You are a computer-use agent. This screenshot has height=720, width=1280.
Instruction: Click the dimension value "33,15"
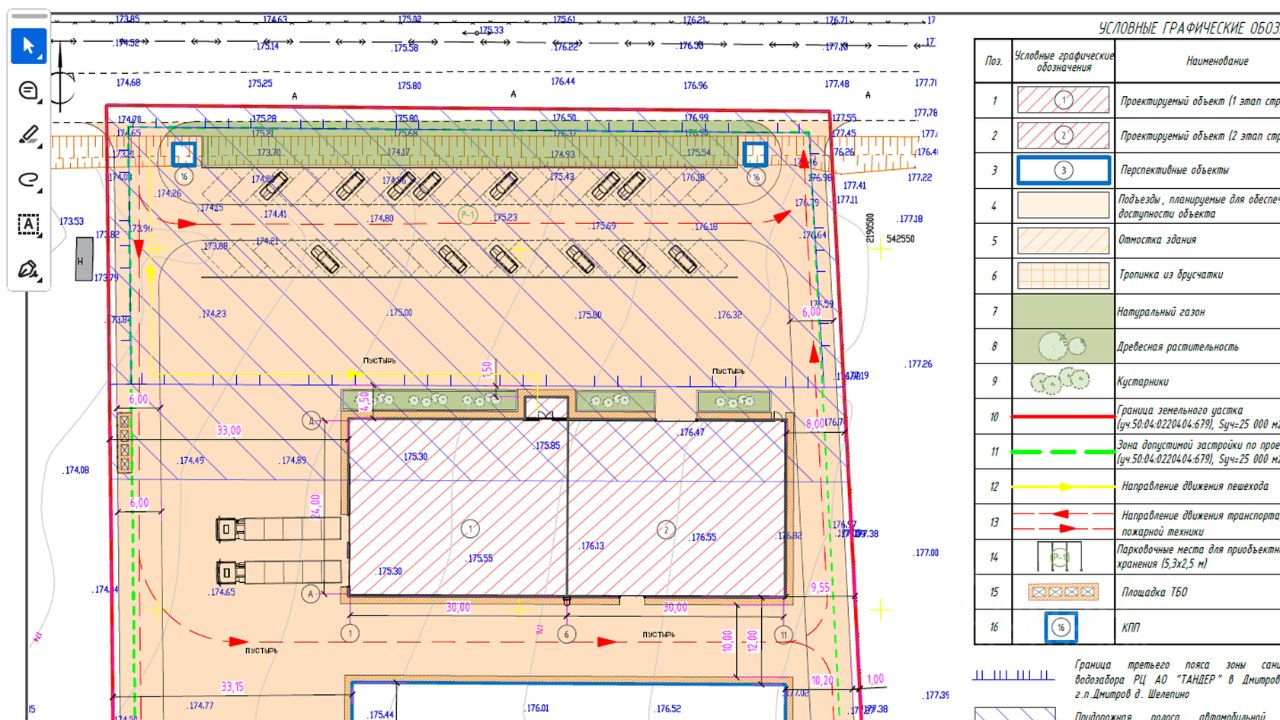click(x=232, y=687)
